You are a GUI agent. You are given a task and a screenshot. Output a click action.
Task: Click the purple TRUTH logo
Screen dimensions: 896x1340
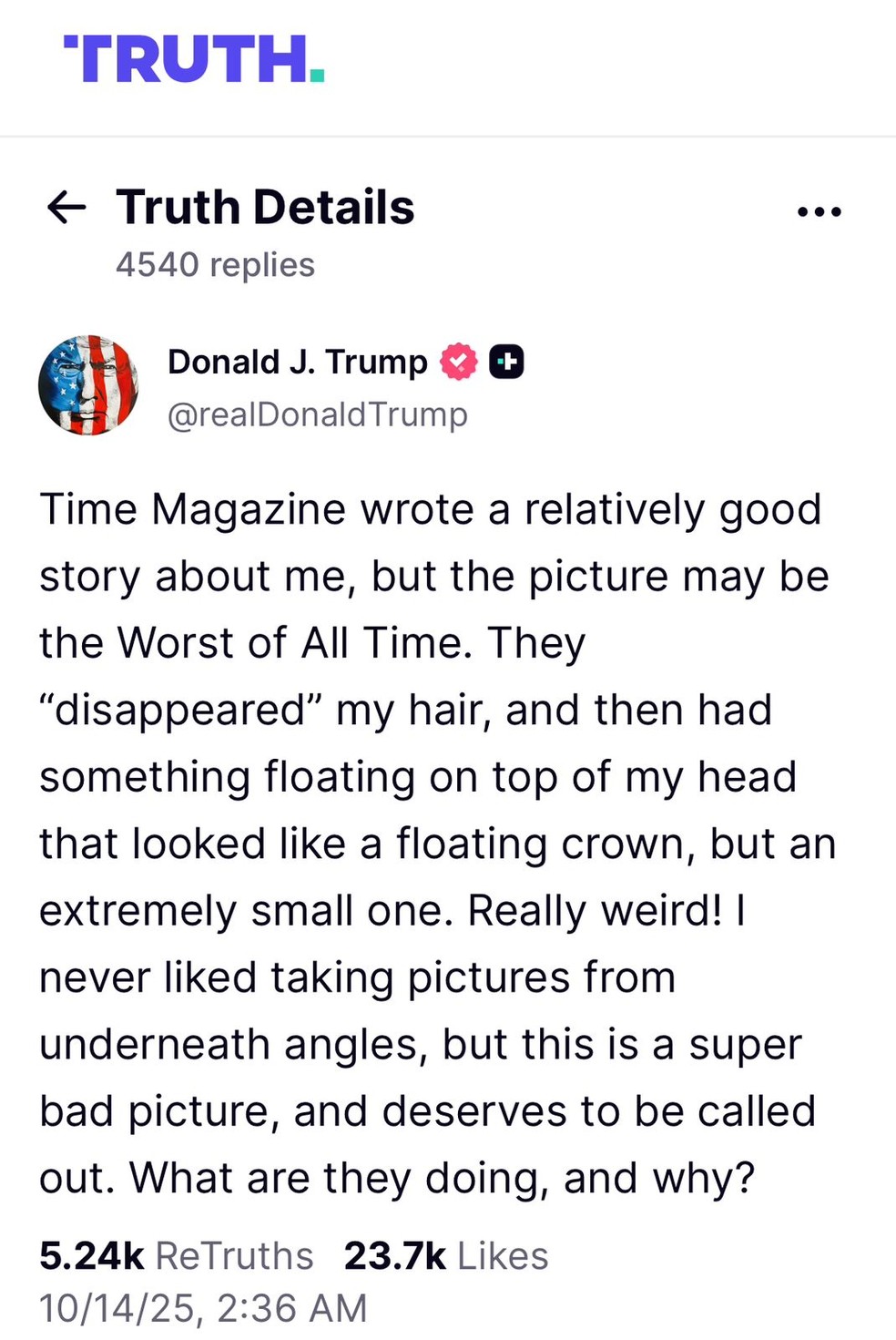[194, 59]
